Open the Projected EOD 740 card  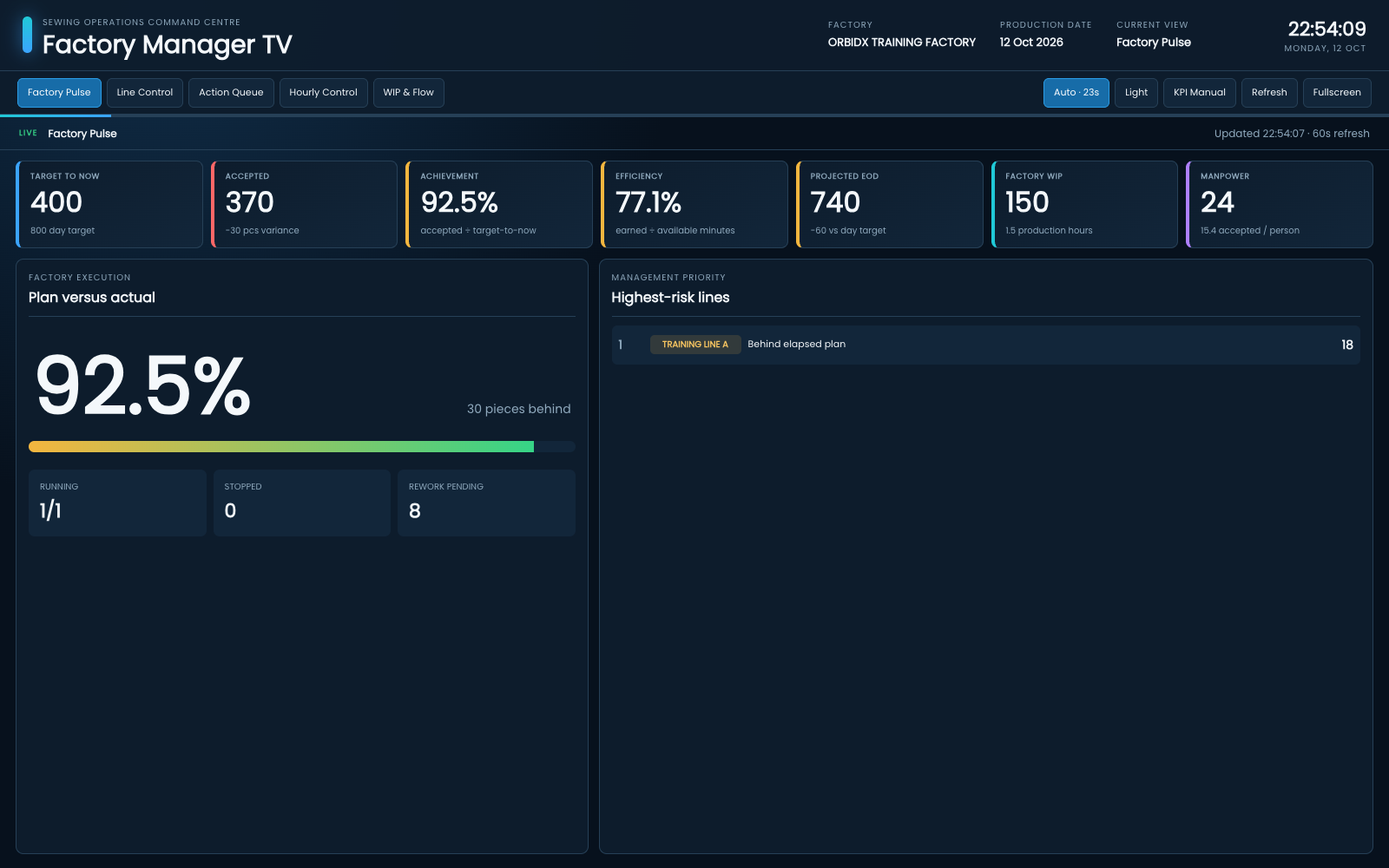tap(890, 204)
